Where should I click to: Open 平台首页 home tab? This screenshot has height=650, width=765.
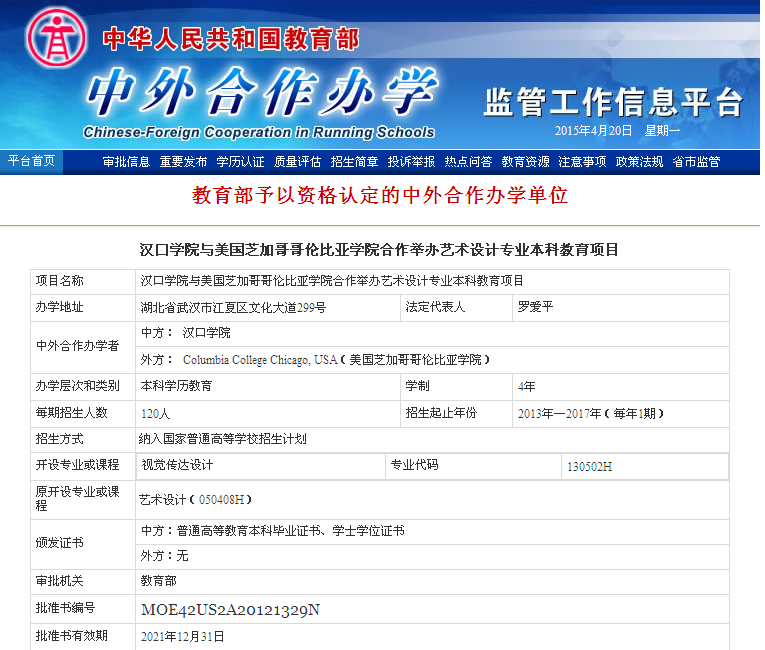(31, 161)
